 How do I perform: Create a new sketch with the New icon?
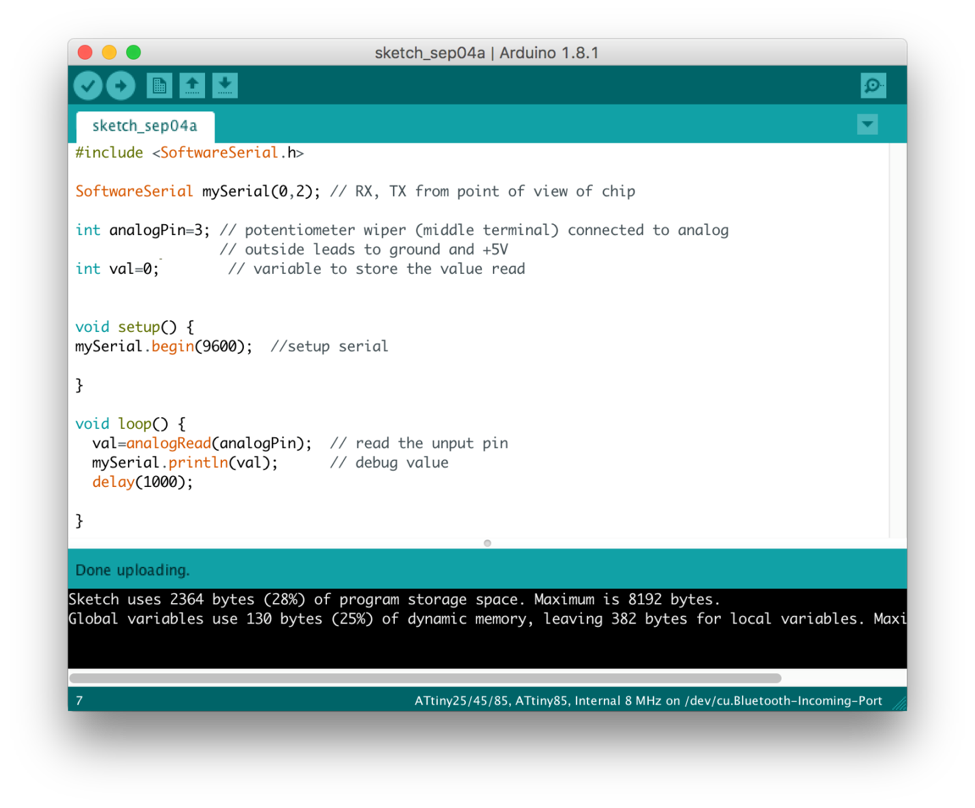(x=159, y=85)
